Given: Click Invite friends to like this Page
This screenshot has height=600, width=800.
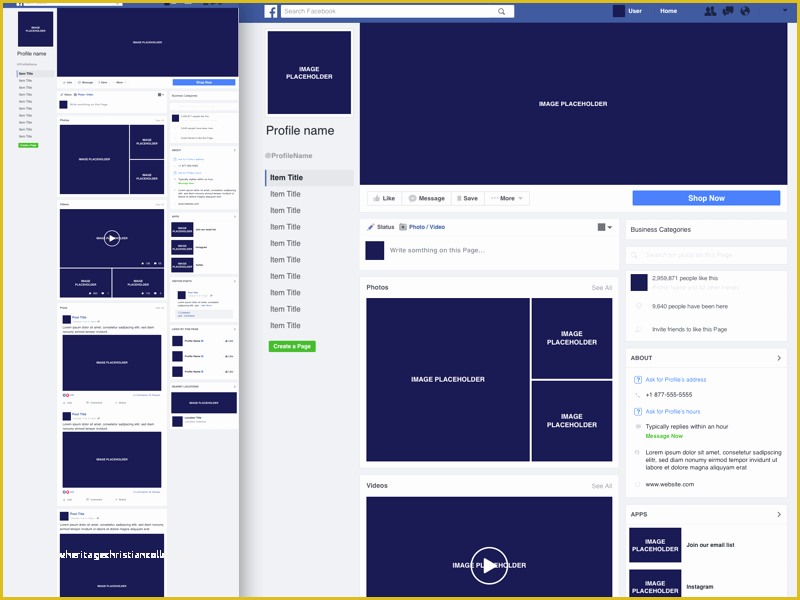Looking at the screenshot, I should click(689, 330).
